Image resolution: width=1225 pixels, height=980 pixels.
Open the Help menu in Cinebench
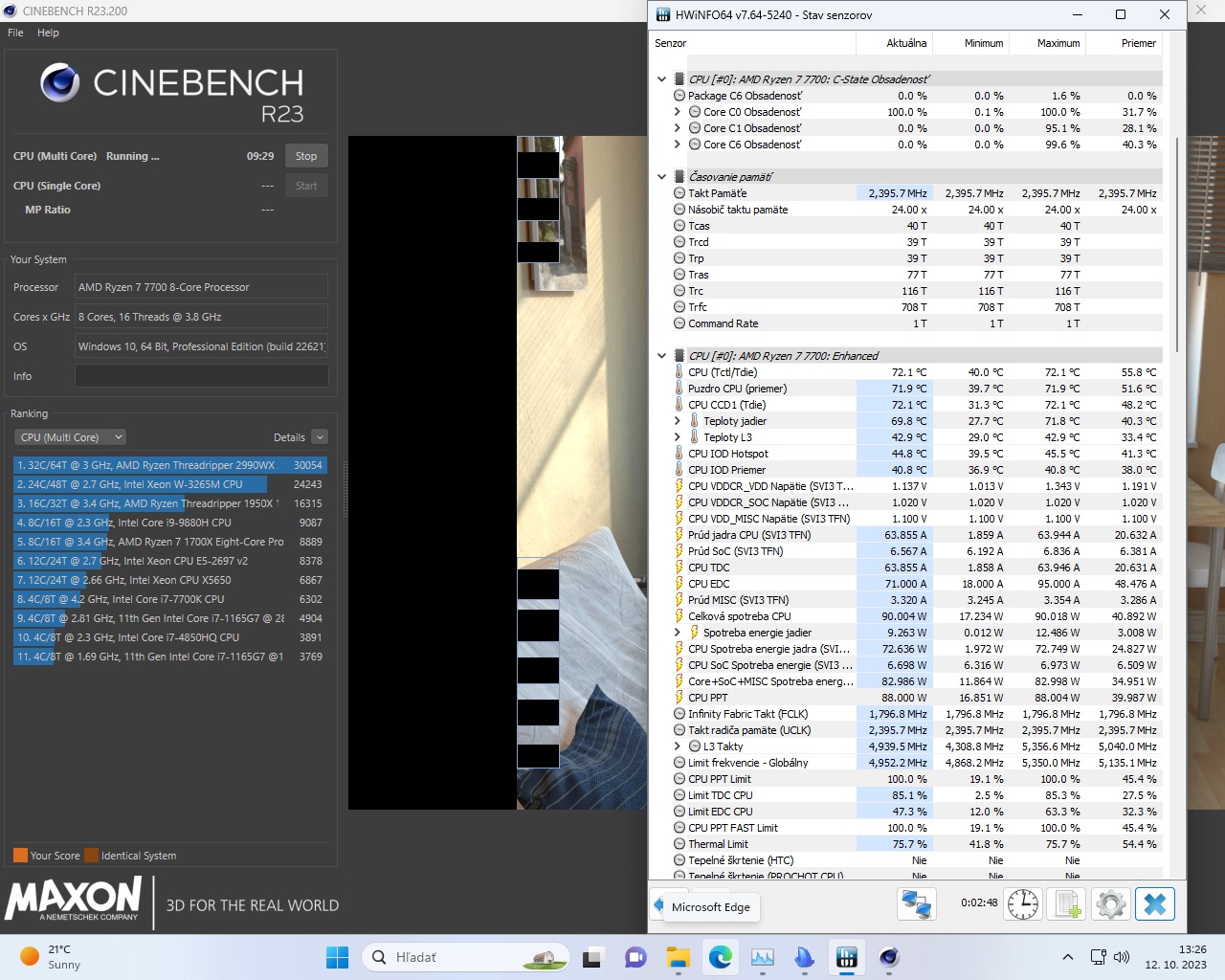pyautogui.click(x=48, y=33)
